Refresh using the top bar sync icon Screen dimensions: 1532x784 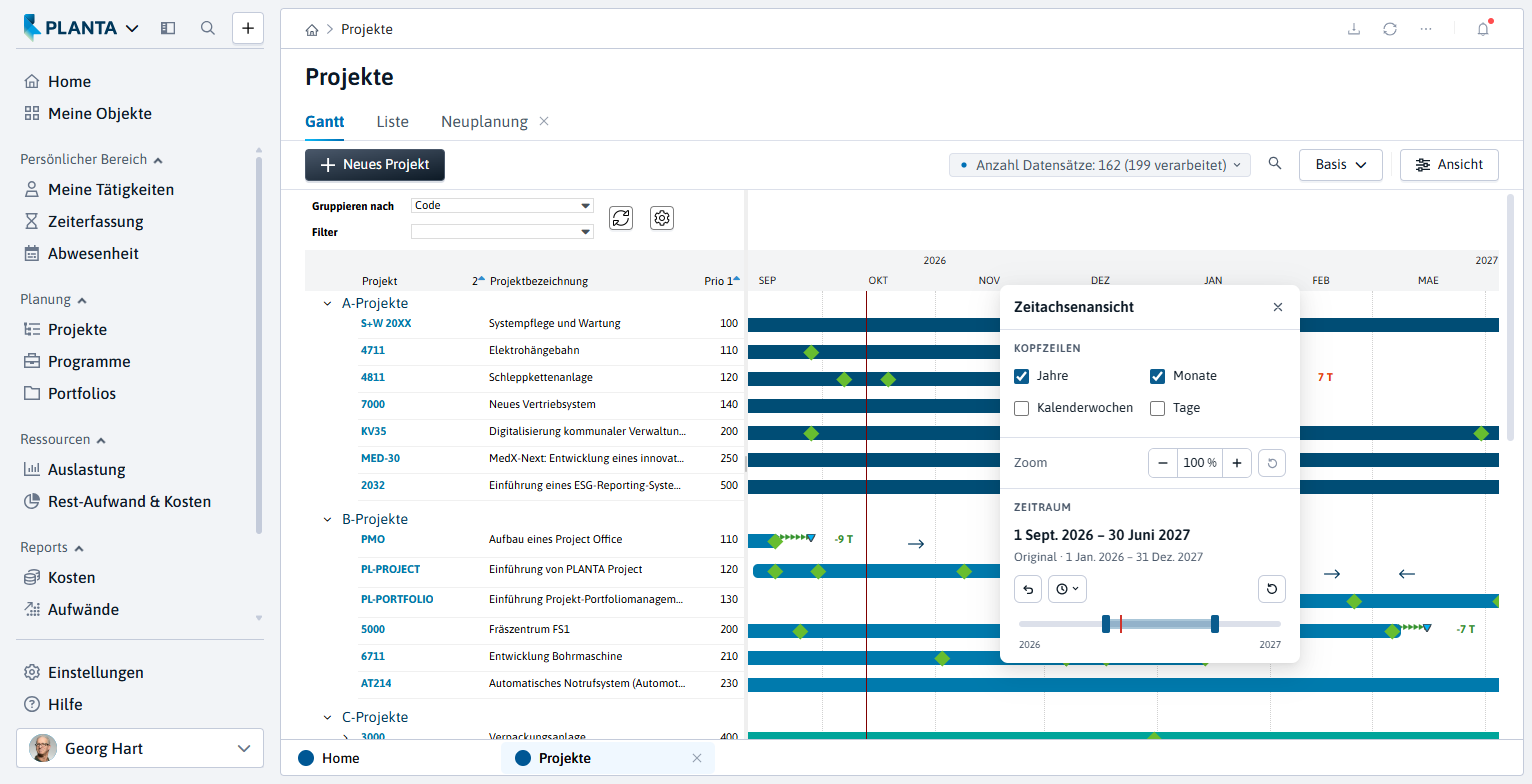(1390, 29)
